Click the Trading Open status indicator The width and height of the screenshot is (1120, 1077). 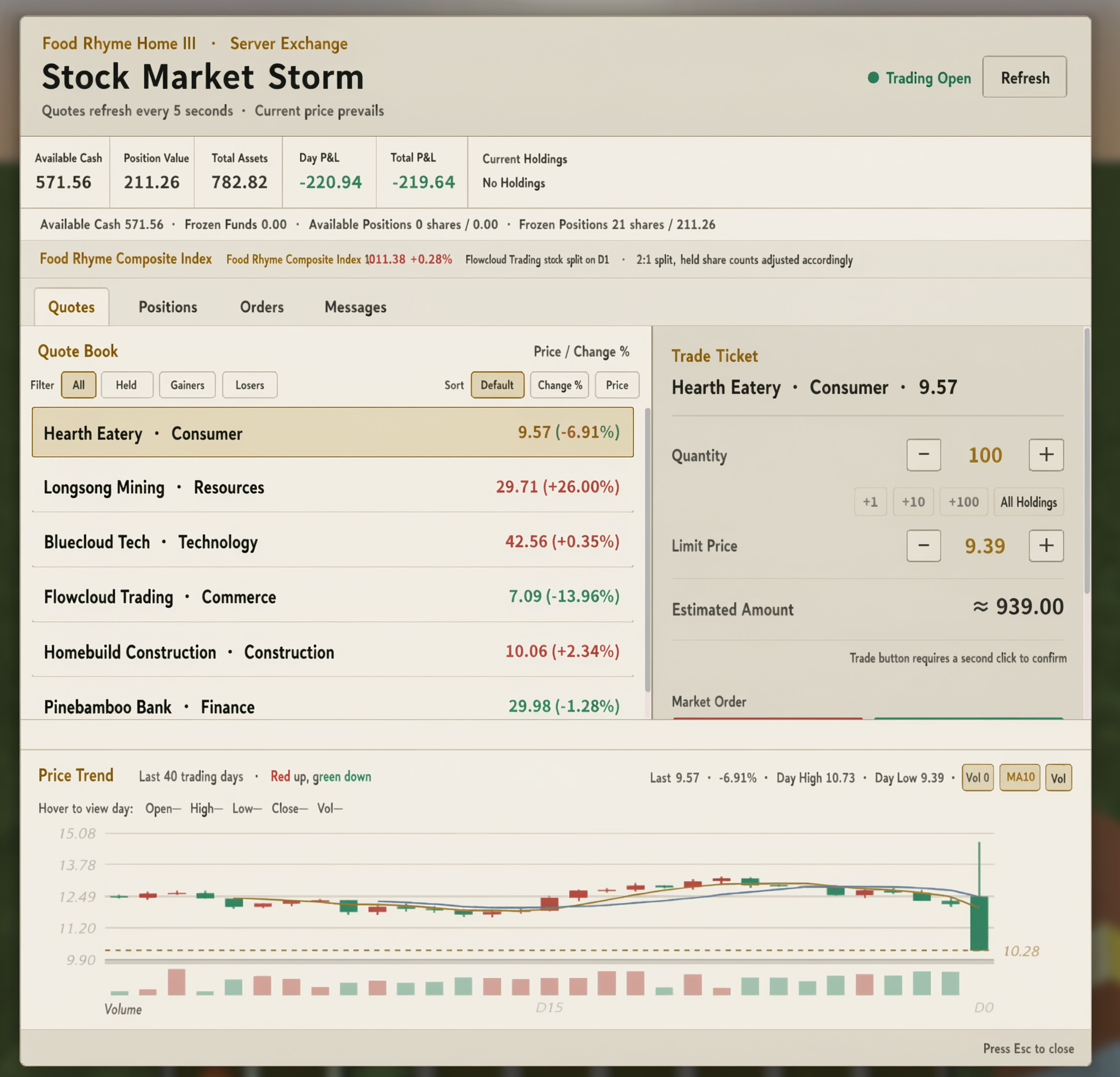(920, 78)
